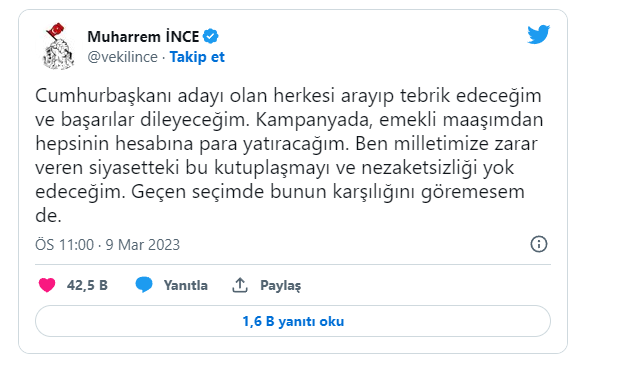Screen dimensions: 621x367
Task: Click the Twitter bird logo
Action: (539, 34)
